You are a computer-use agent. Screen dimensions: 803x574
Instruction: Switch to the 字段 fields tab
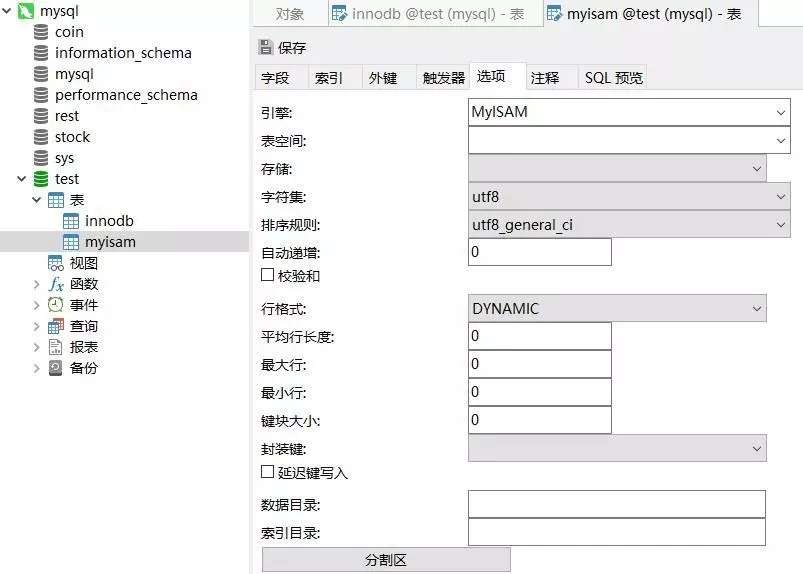coord(281,78)
